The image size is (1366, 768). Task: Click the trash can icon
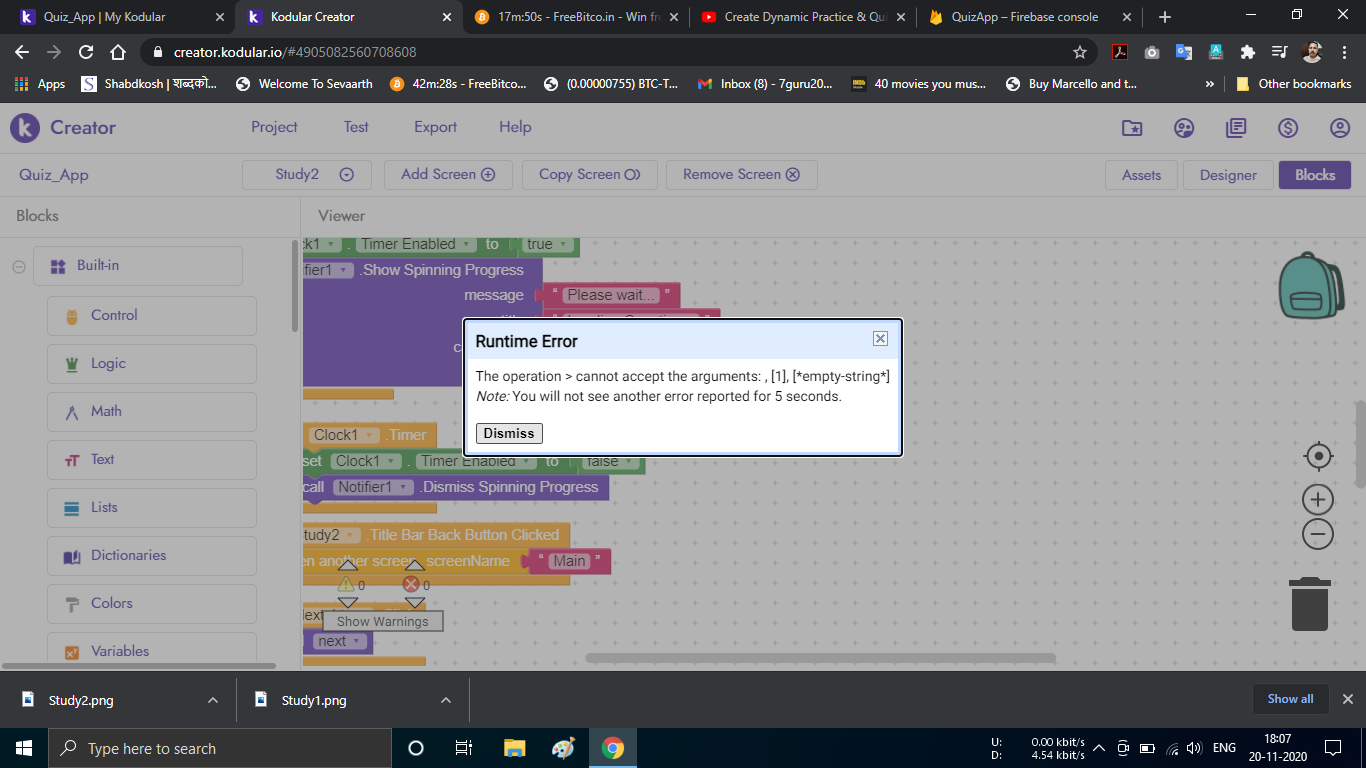coord(1310,604)
